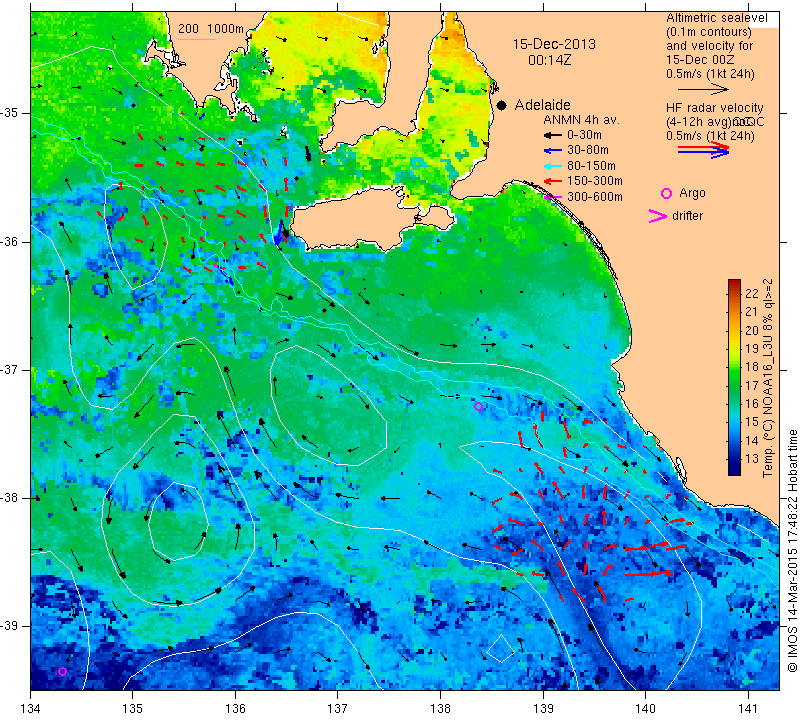The width and height of the screenshot is (800, 720).
Task: Click '0.5m/s (1kt 24h)' under HF radar legend
Action: click(710, 136)
